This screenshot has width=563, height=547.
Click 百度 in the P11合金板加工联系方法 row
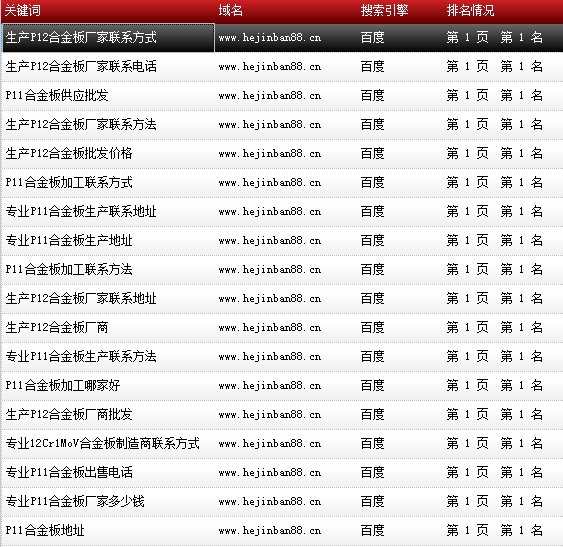[x=372, y=269]
